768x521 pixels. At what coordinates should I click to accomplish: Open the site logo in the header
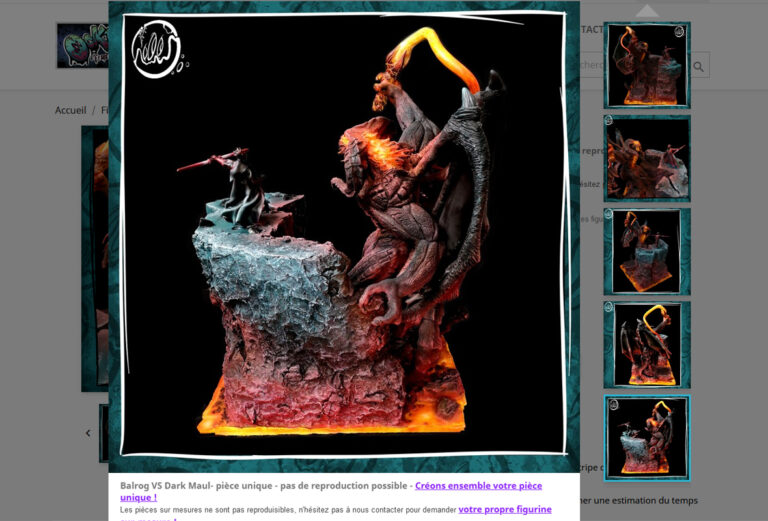click(x=82, y=46)
